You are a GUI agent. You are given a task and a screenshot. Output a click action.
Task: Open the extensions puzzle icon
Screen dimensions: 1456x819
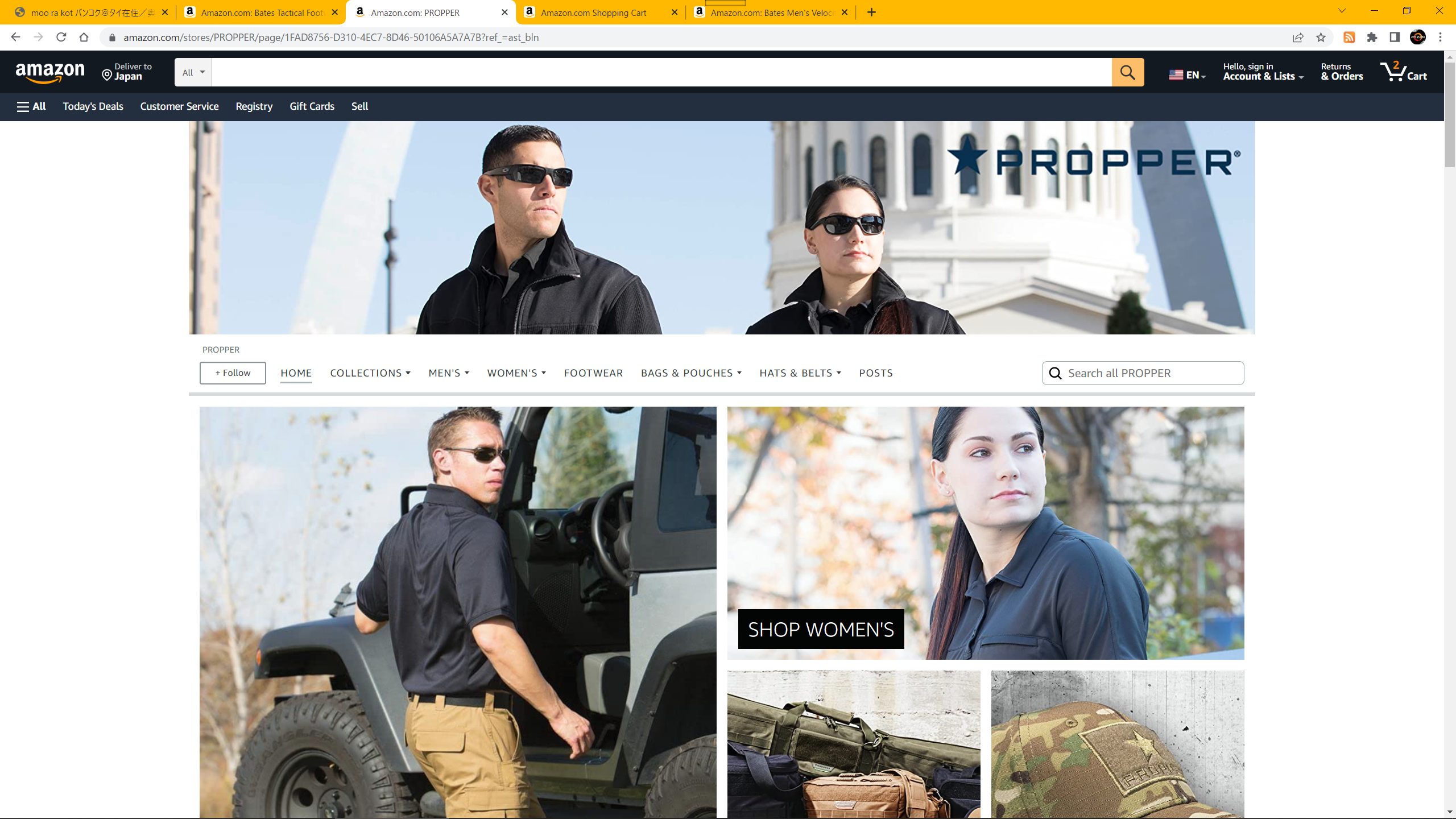1372,38
